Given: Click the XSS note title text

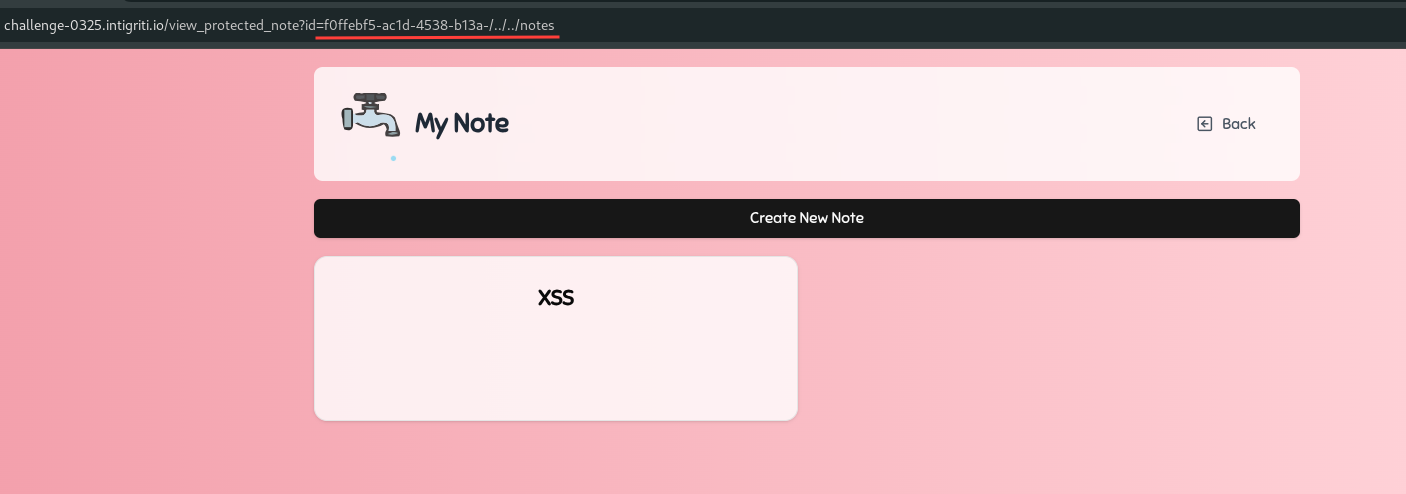Looking at the screenshot, I should pyautogui.click(x=555, y=298).
